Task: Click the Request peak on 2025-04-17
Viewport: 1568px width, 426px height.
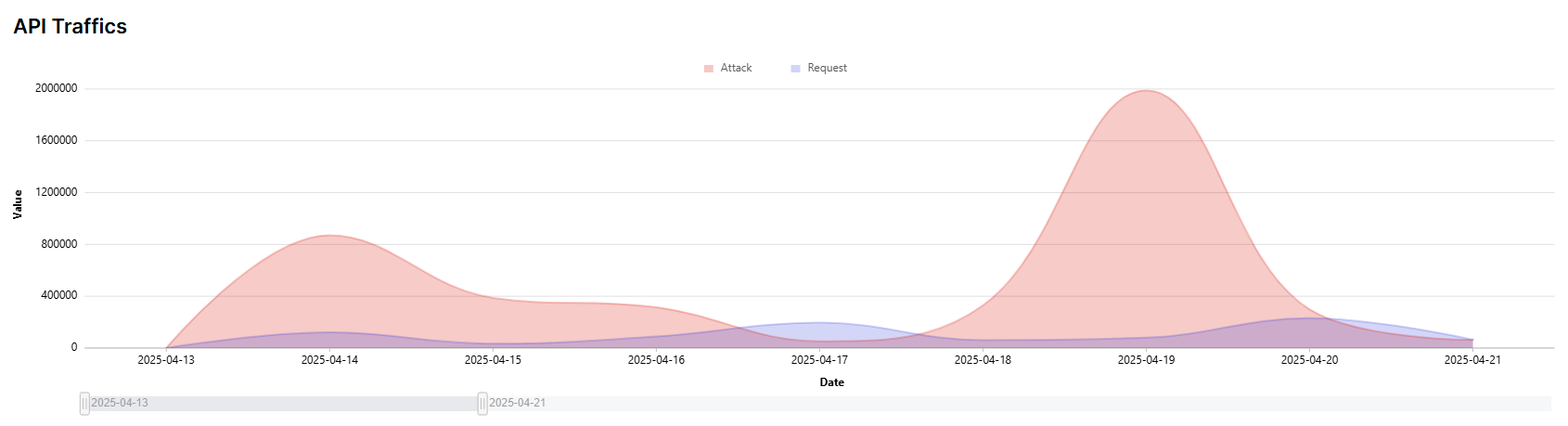Action: pyautogui.click(x=819, y=323)
